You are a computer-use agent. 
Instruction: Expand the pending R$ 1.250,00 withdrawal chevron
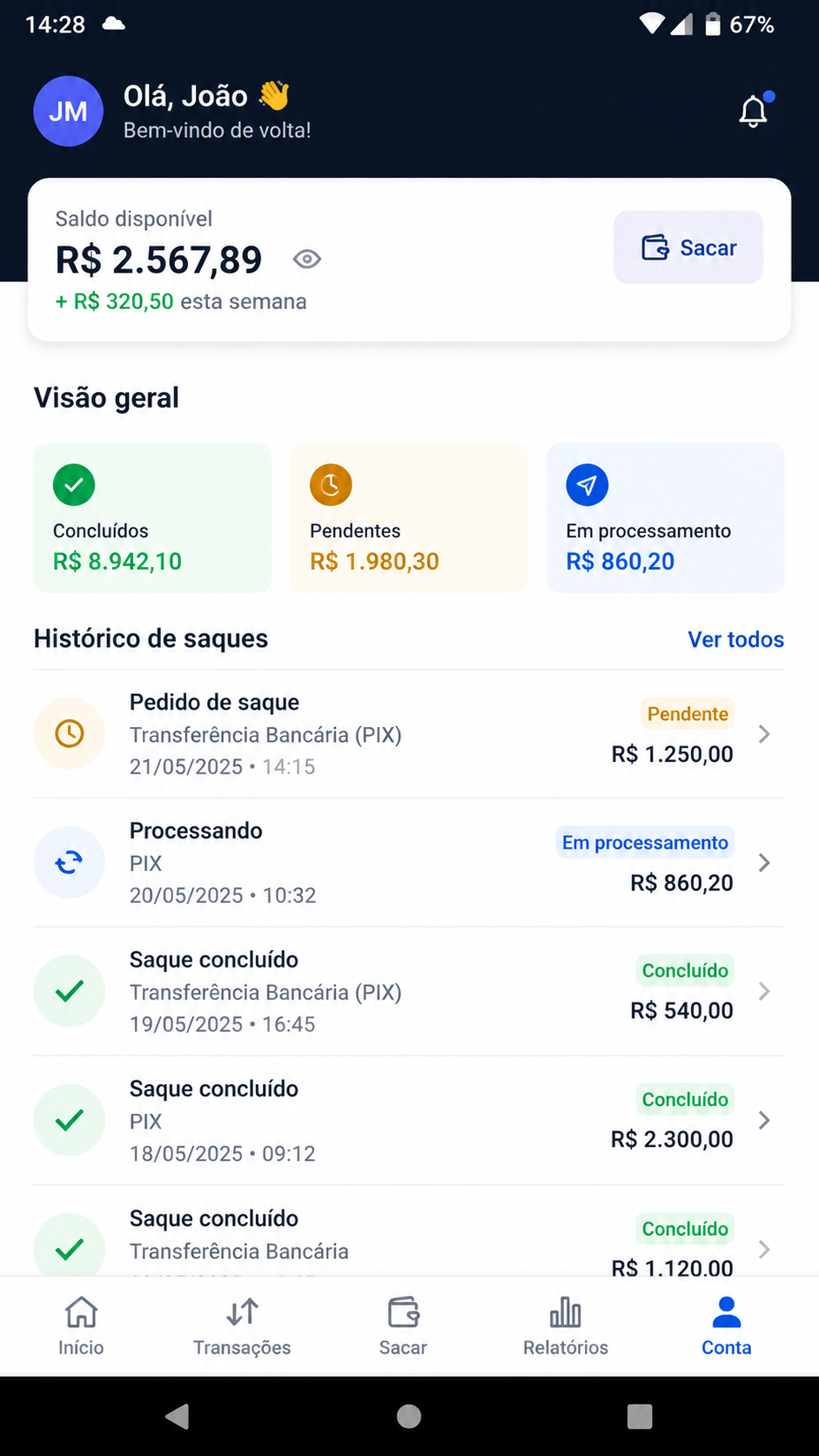click(x=764, y=734)
